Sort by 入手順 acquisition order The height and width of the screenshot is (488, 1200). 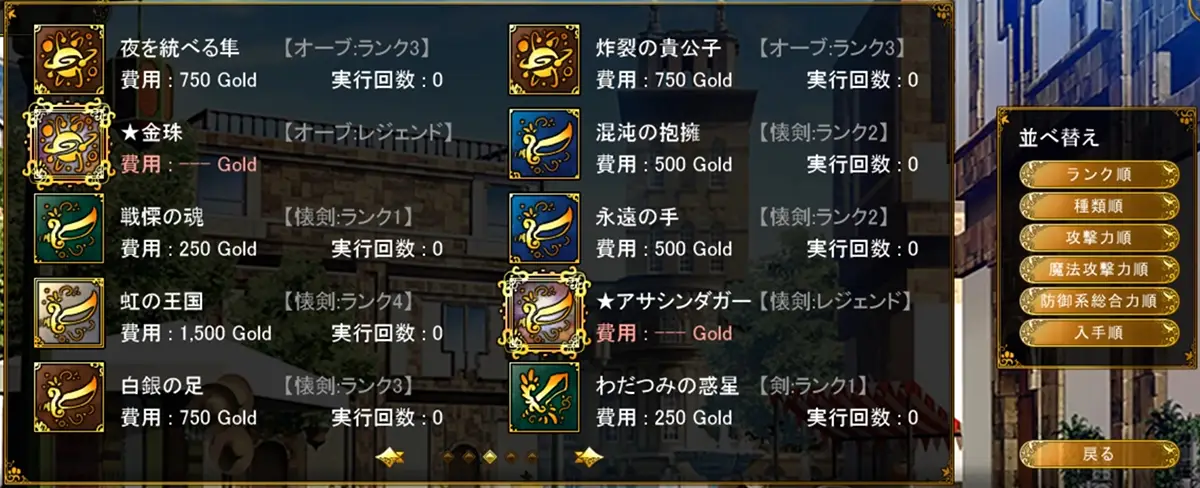click(x=1099, y=330)
